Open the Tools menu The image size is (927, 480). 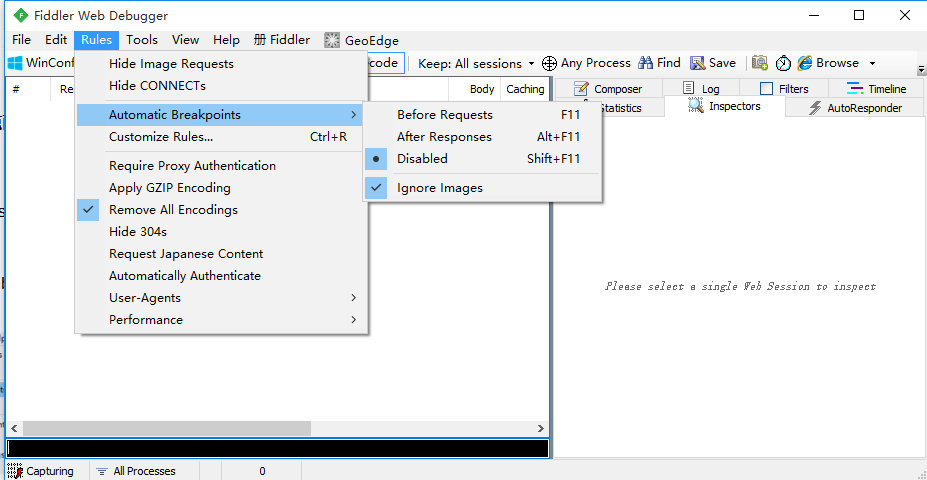point(142,40)
